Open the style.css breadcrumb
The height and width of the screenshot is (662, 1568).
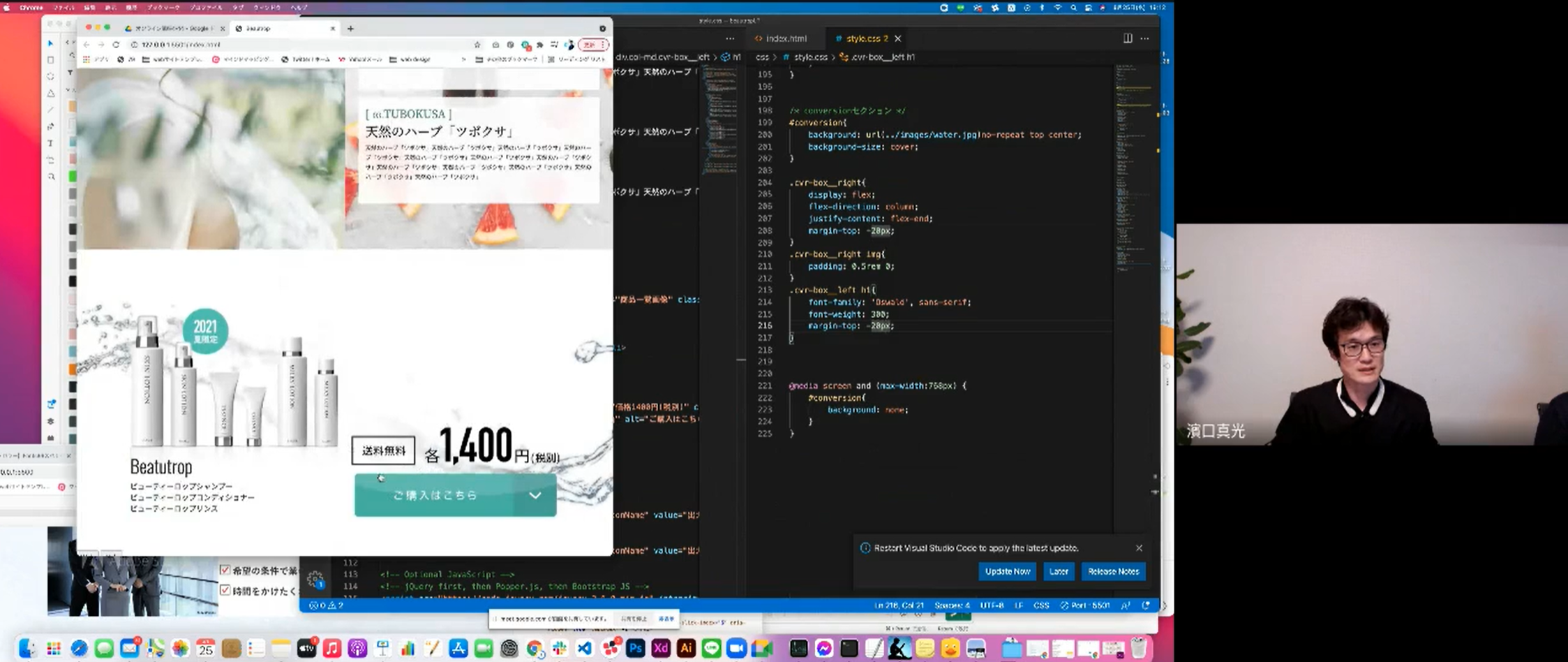tap(805, 57)
